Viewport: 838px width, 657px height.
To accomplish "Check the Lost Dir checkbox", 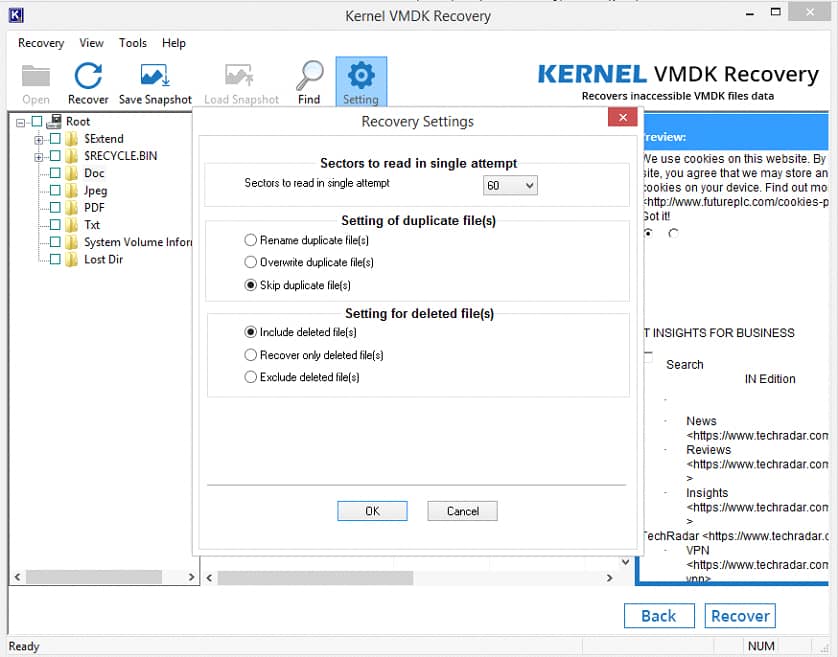I will tap(55, 259).
